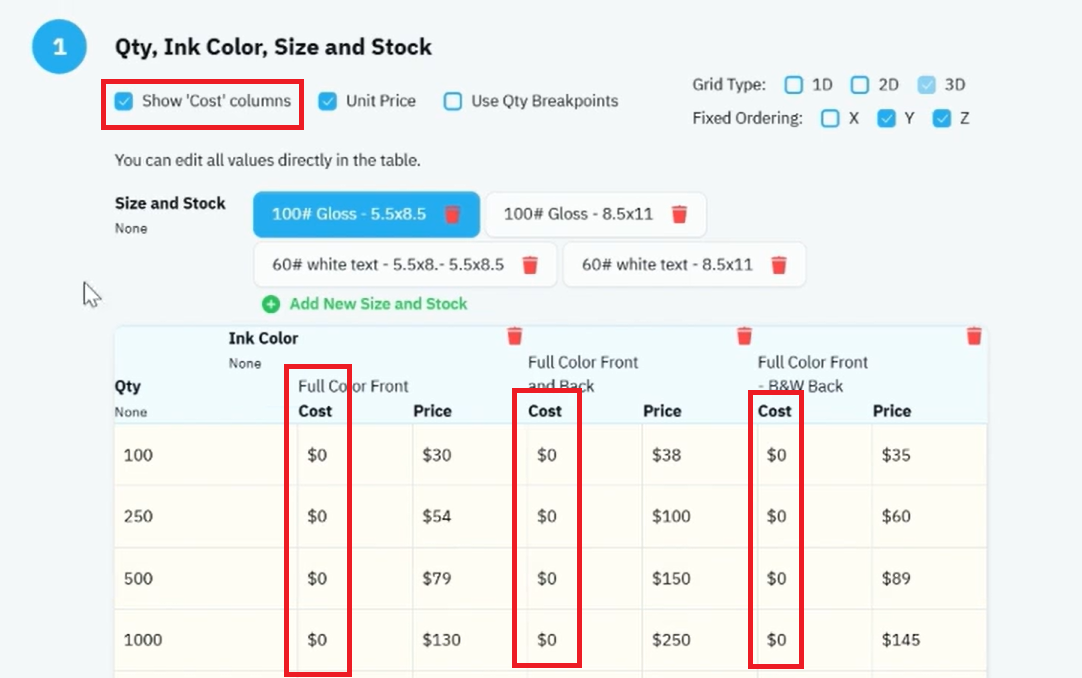Click the green plus add icon
Viewport: 1082px width, 678px height.
tap(271, 304)
